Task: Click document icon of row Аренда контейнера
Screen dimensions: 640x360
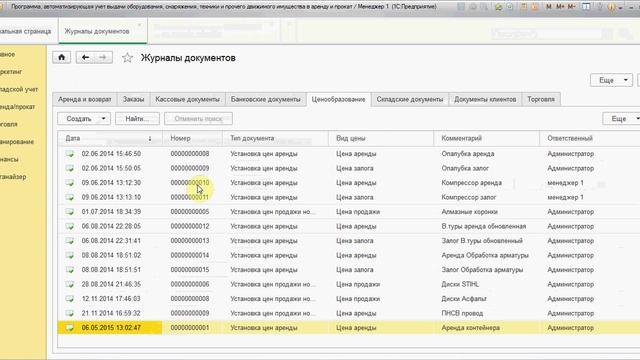Action: [70, 328]
